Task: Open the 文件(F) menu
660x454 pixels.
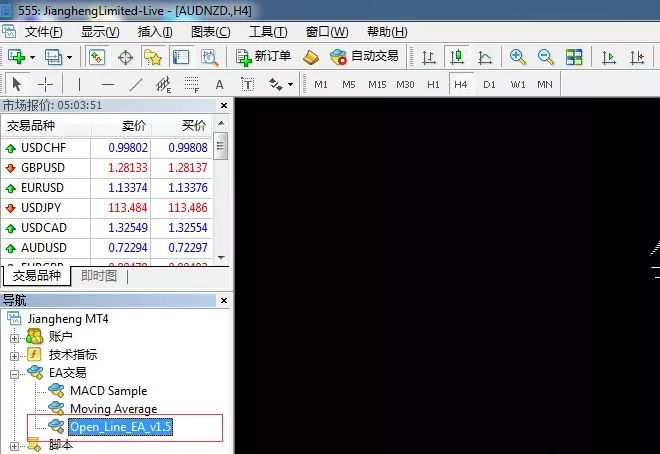Action: click(43, 32)
